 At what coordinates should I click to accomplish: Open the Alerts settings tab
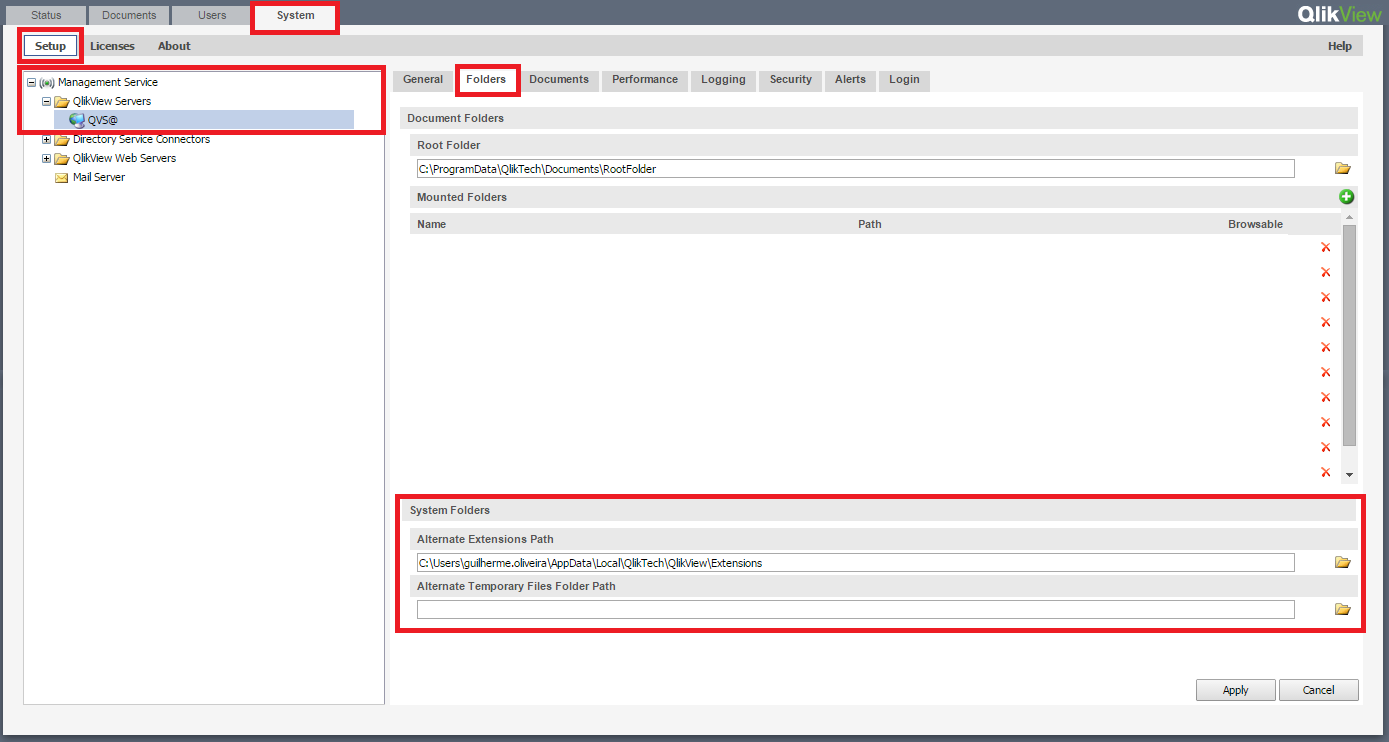point(850,80)
